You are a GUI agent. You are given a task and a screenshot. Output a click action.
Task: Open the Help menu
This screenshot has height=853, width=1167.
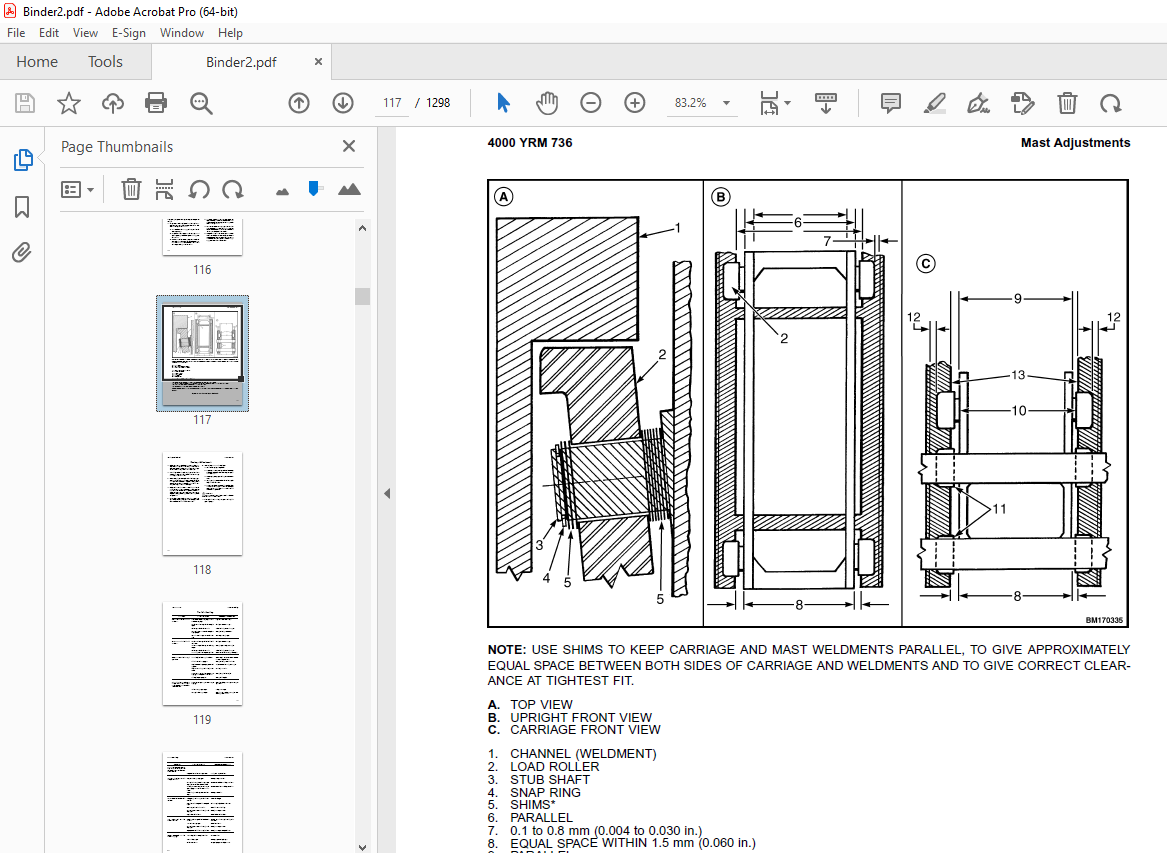point(230,33)
